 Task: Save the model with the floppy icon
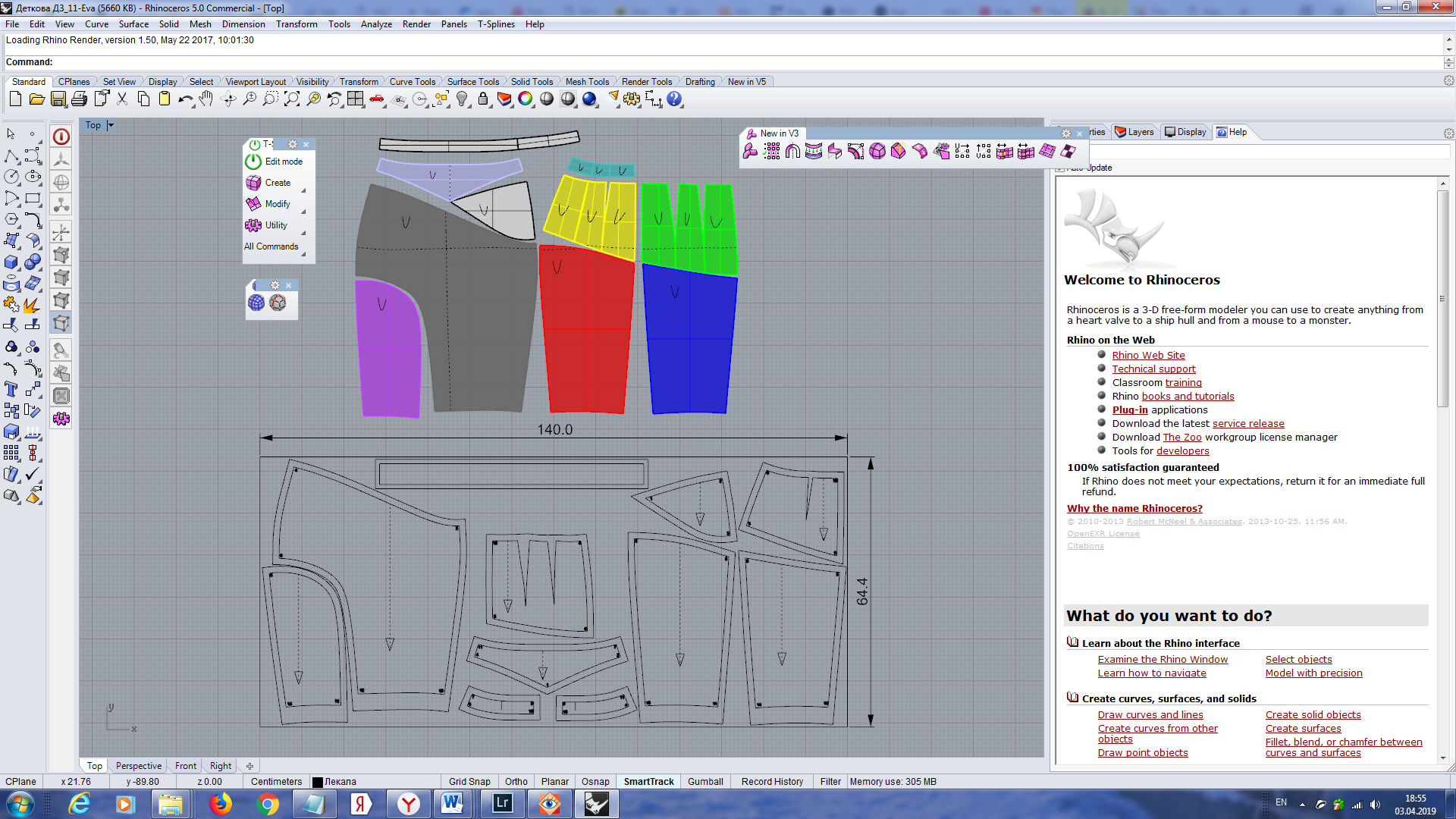click(x=58, y=99)
